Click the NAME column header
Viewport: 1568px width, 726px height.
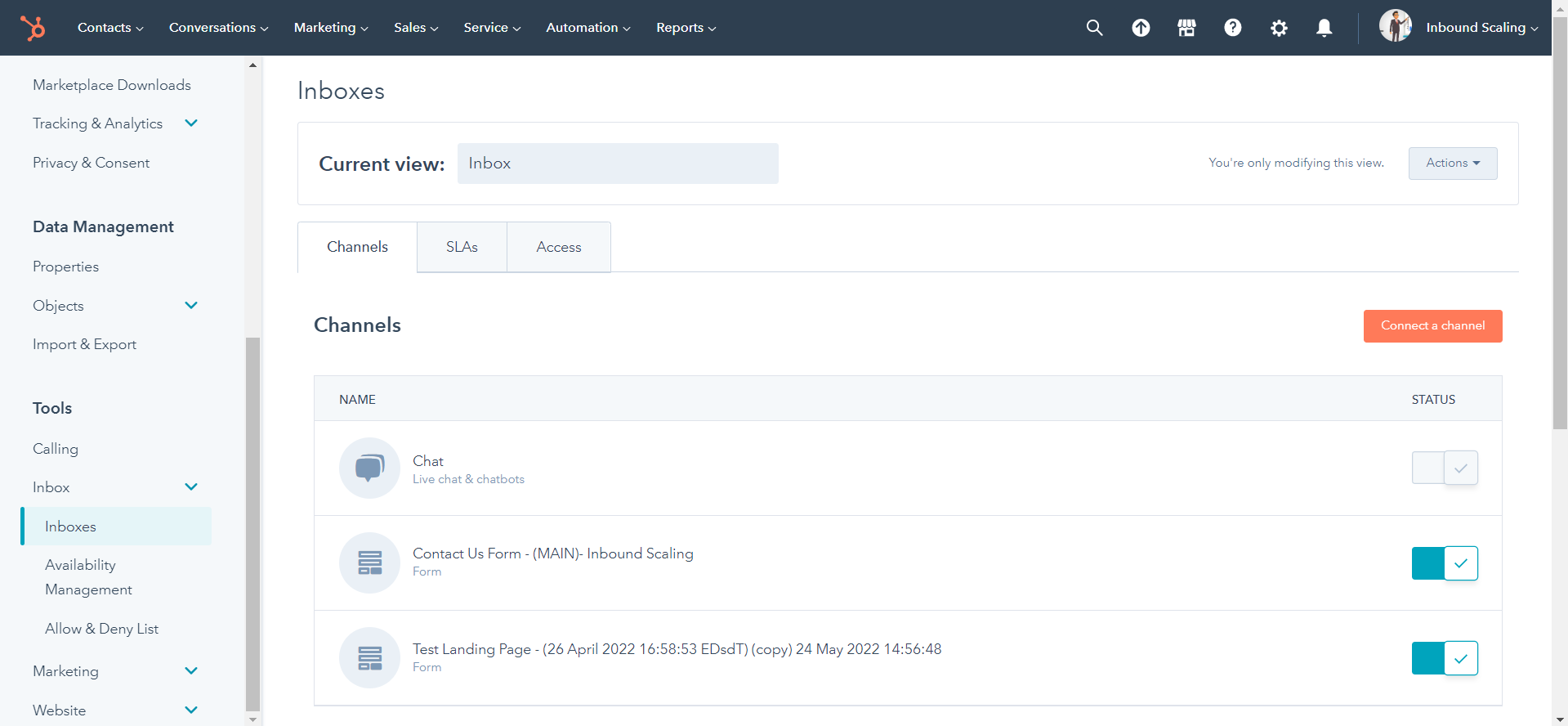pos(357,400)
